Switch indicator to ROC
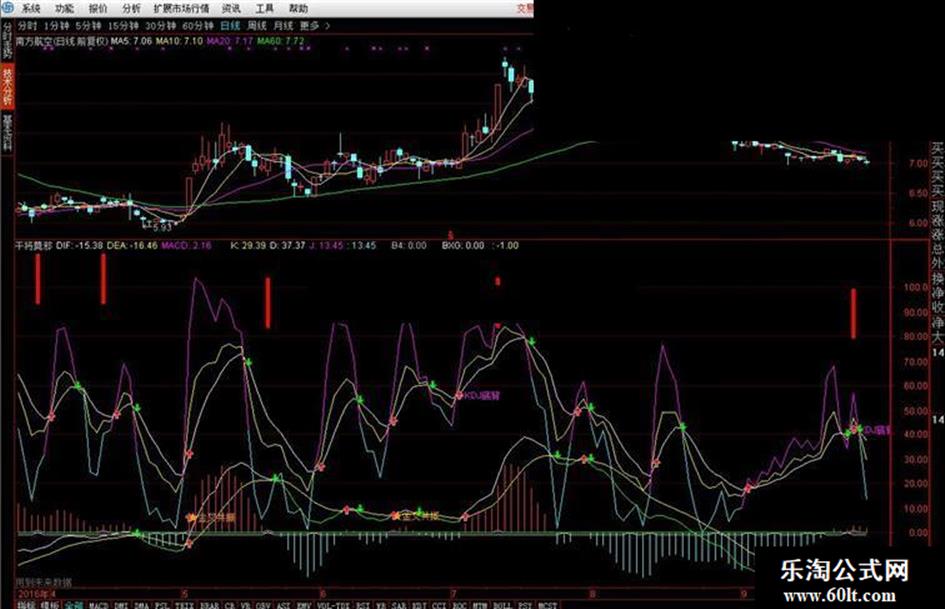 click(459, 604)
